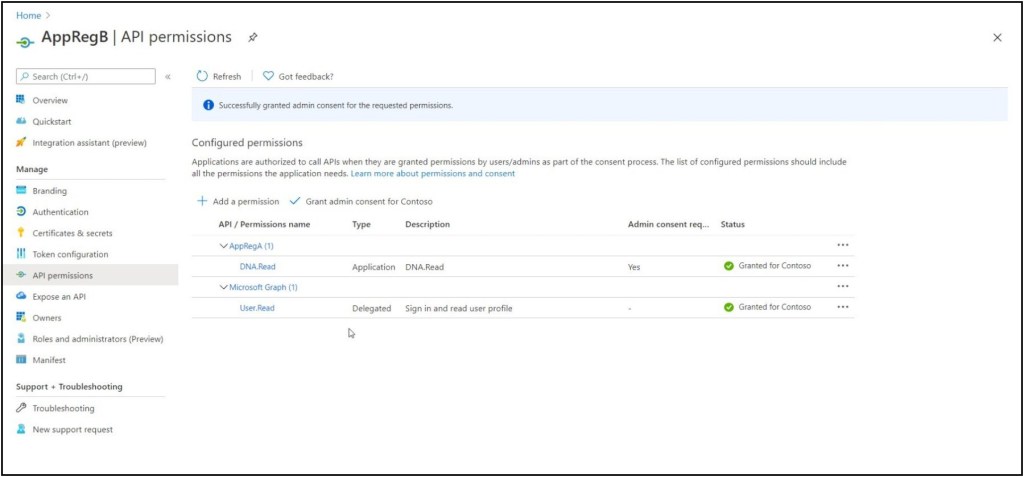
Task: Click the pin icon beside API permissions title
Action: (x=253, y=38)
